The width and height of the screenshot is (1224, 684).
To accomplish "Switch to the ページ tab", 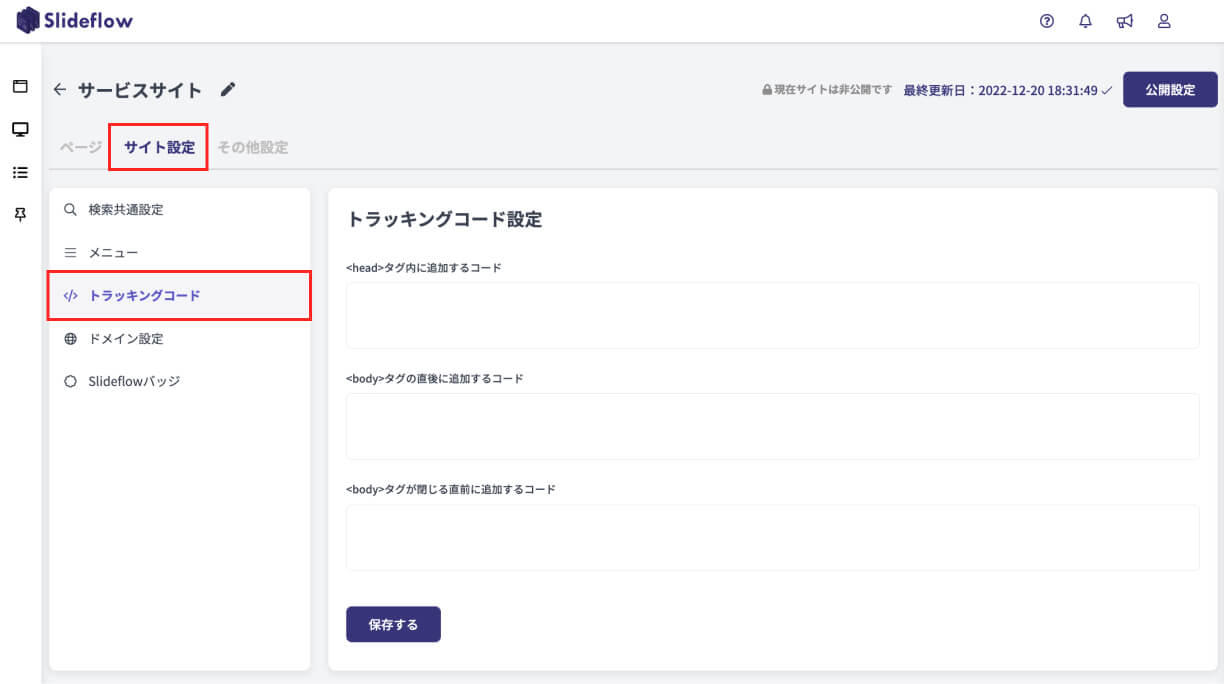I will 80,147.
